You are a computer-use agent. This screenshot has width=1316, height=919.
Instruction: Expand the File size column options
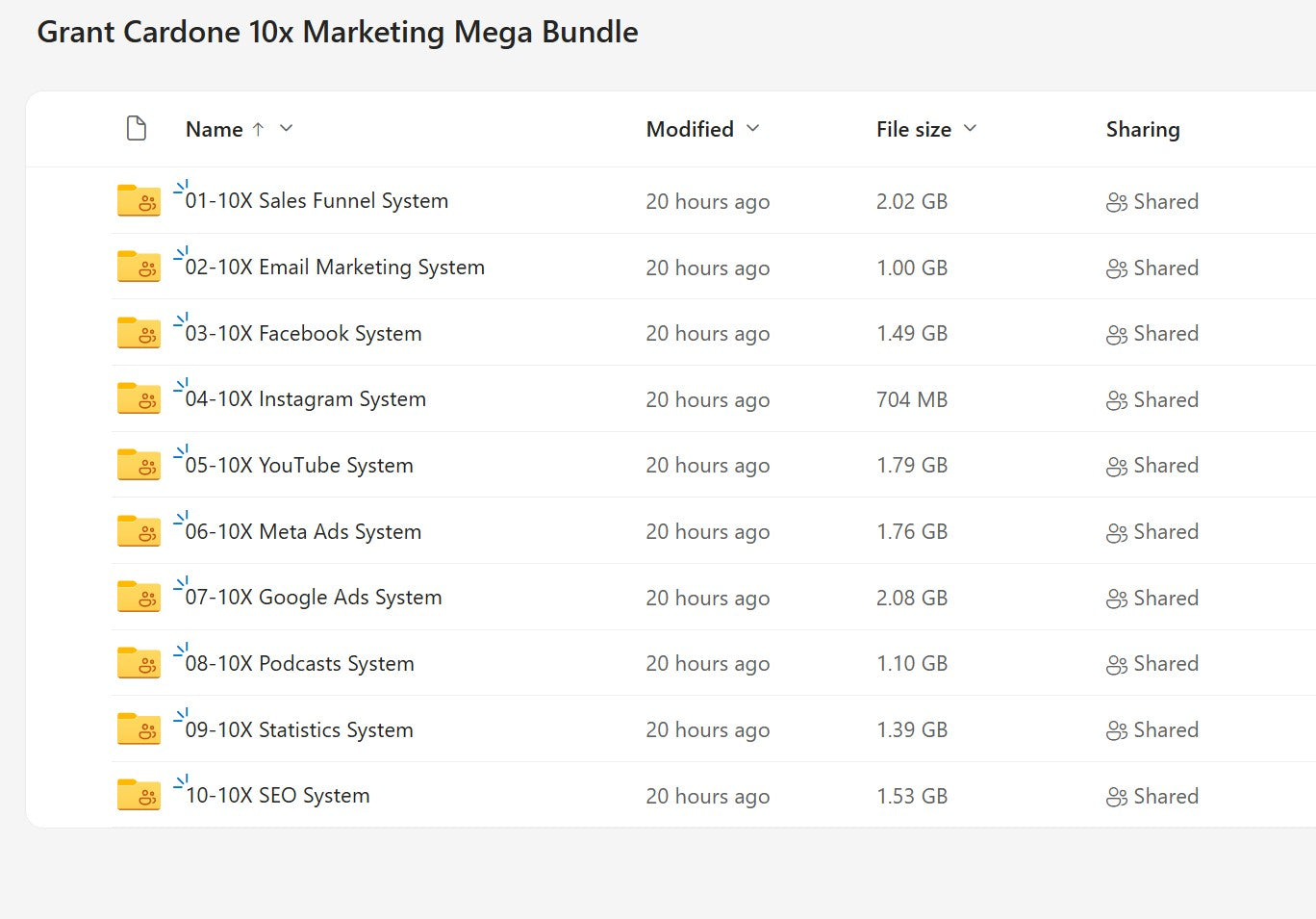tap(971, 128)
